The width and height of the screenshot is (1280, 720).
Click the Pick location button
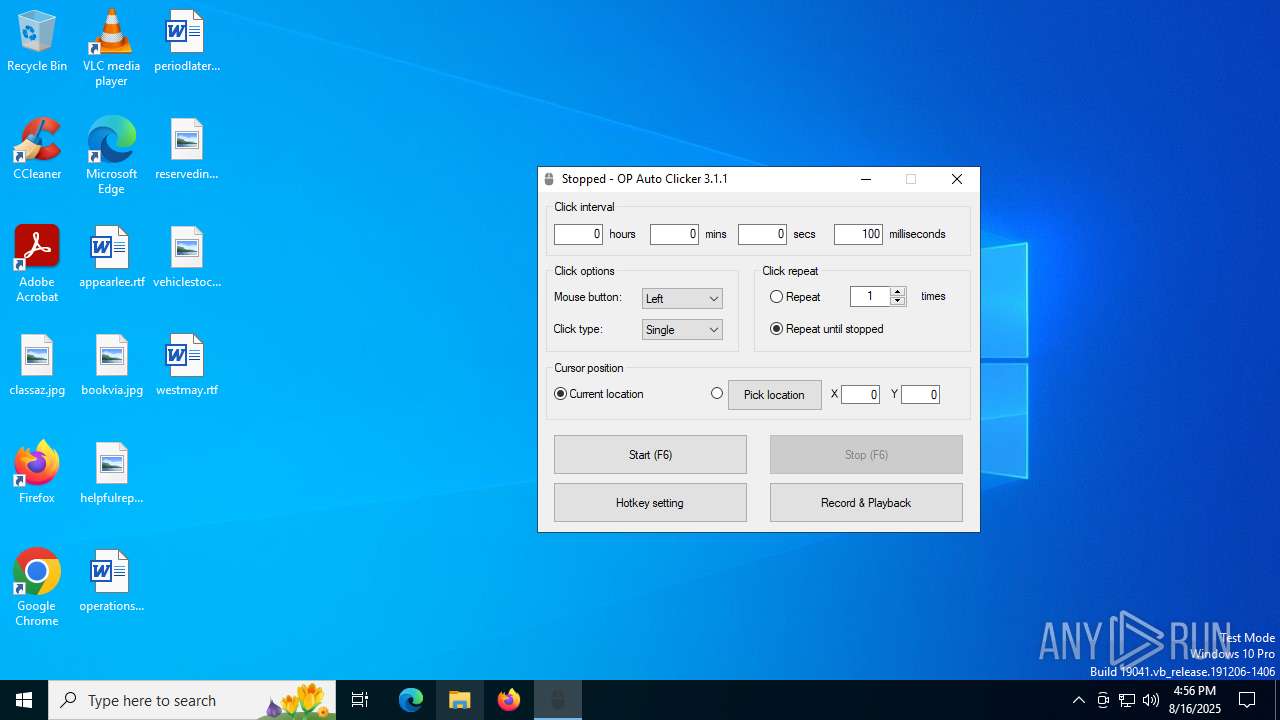click(x=774, y=395)
